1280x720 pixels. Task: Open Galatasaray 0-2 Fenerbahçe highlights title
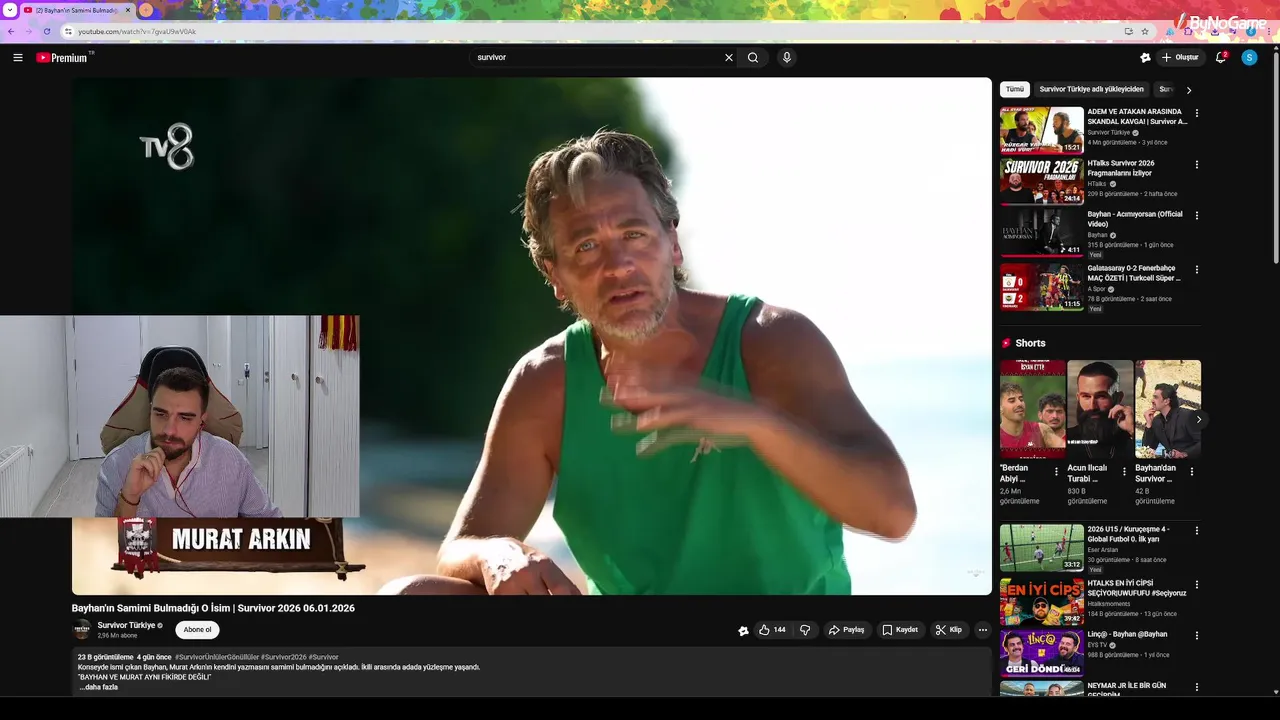point(1134,273)
